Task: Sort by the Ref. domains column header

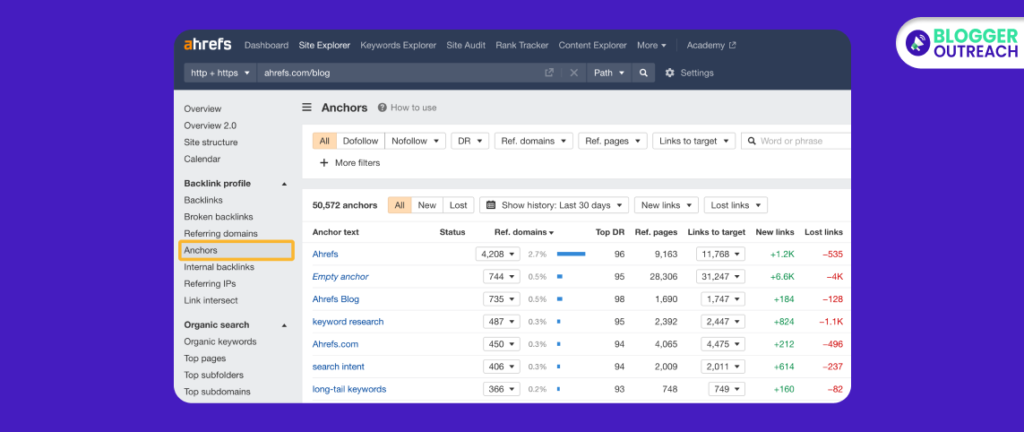Action: (524, 232)
